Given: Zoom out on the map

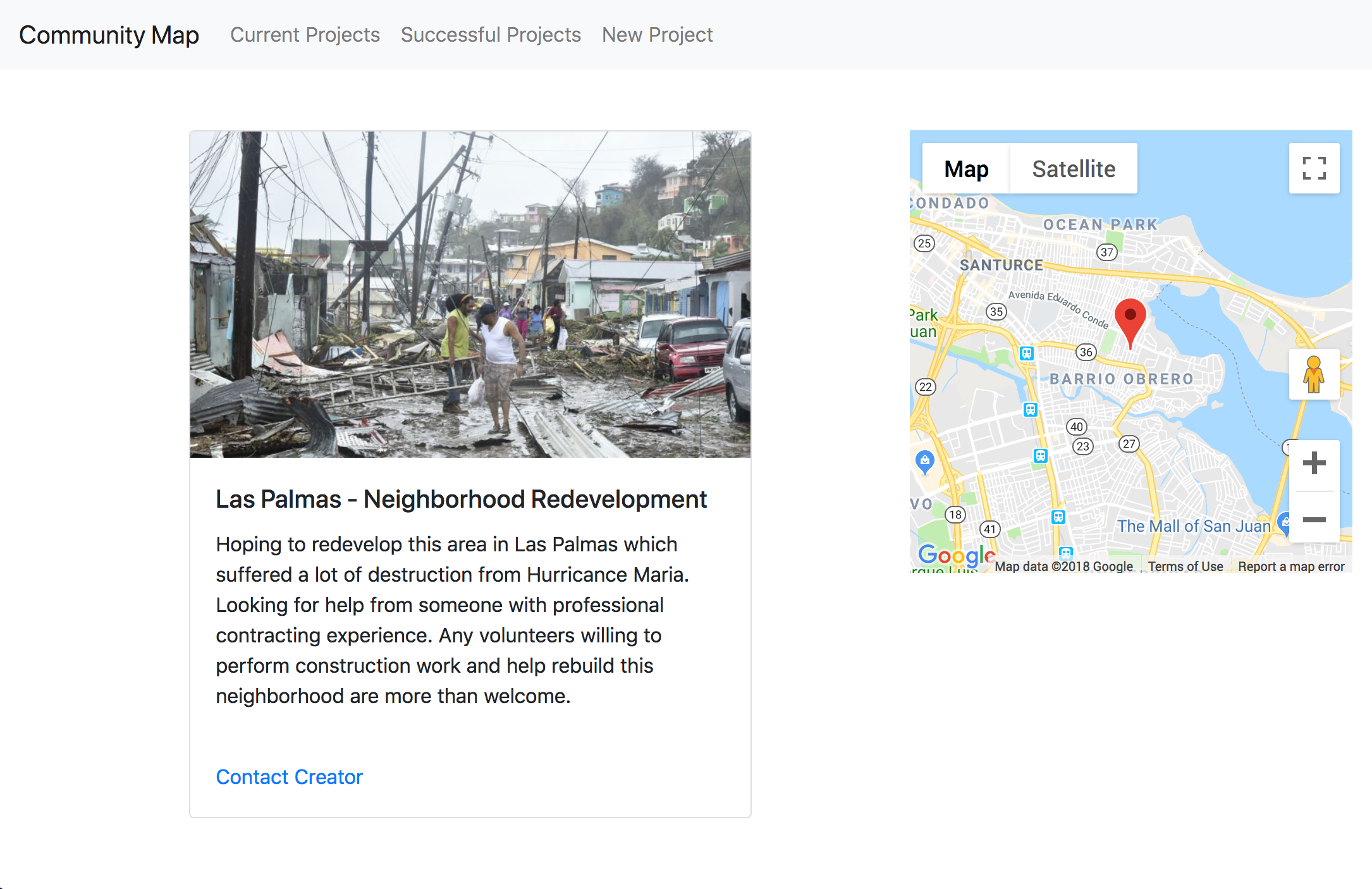Looking at the screenshot, I should [1314, 520].
